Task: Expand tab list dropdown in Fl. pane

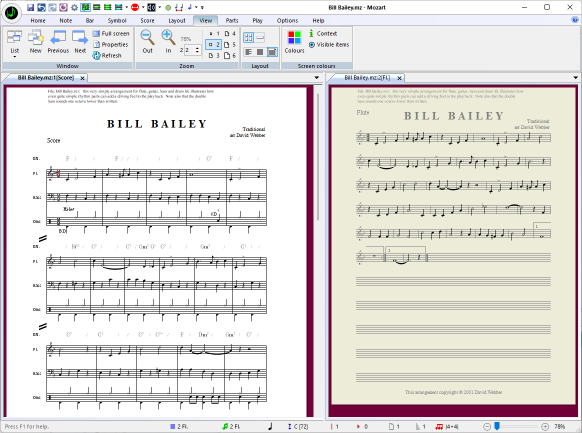Action: pyautogui.click(x=576, y=78)
